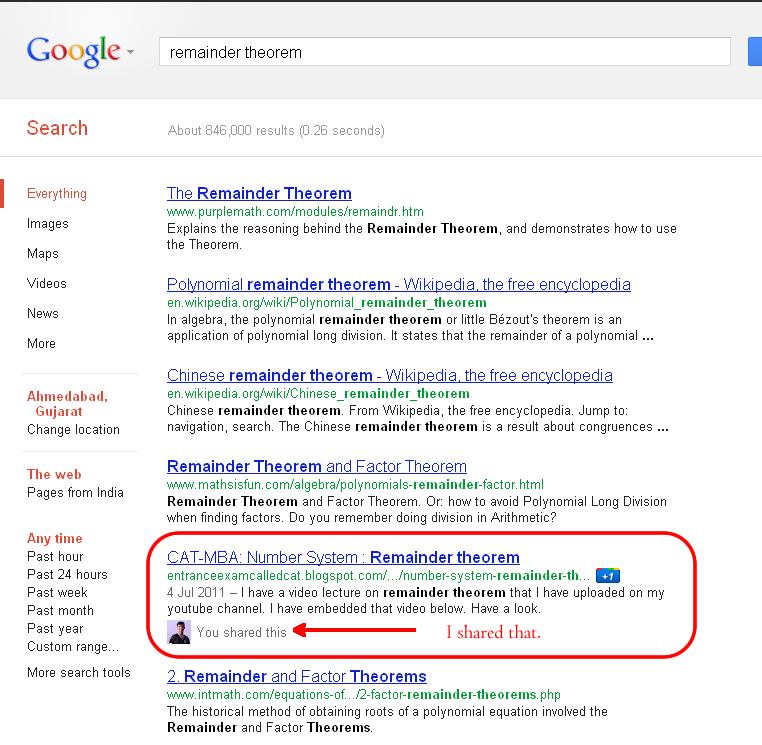
Task: Open Chinese remainder theorem Wikipedia result
Action: (x=390, y=375)
